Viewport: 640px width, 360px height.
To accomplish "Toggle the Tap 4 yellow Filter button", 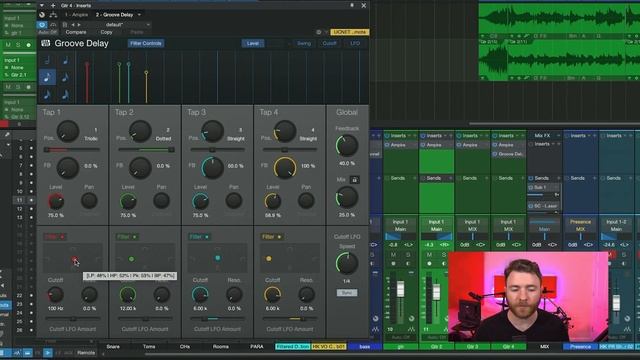I will tap(272, 237).
